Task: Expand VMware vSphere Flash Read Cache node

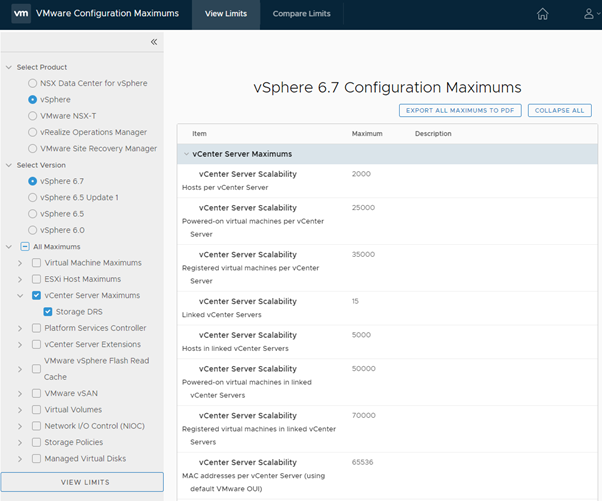Action: 20,369
